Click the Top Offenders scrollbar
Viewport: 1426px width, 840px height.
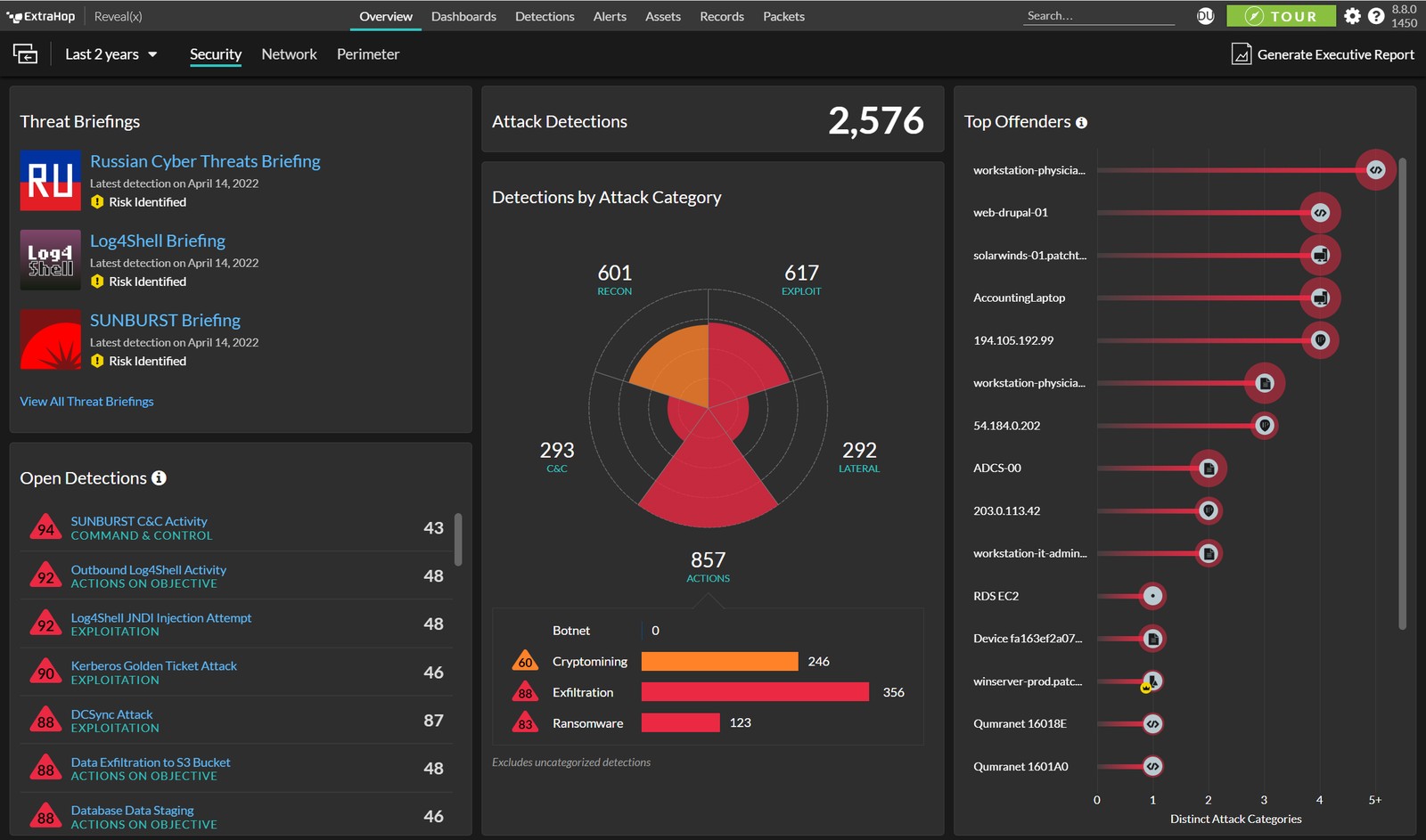(1402, 394)
